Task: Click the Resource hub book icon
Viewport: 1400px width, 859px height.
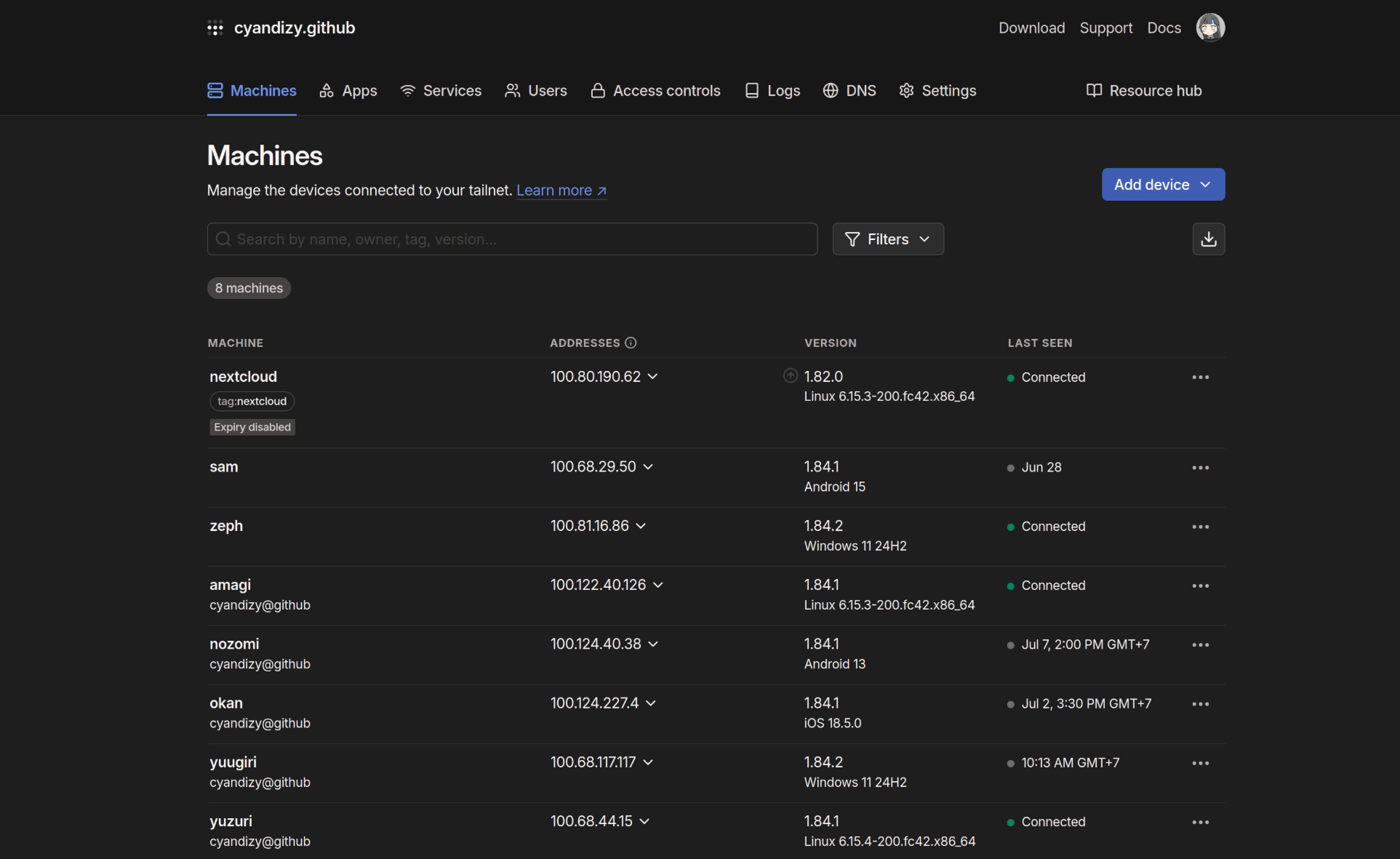Action: [1094, 90]
